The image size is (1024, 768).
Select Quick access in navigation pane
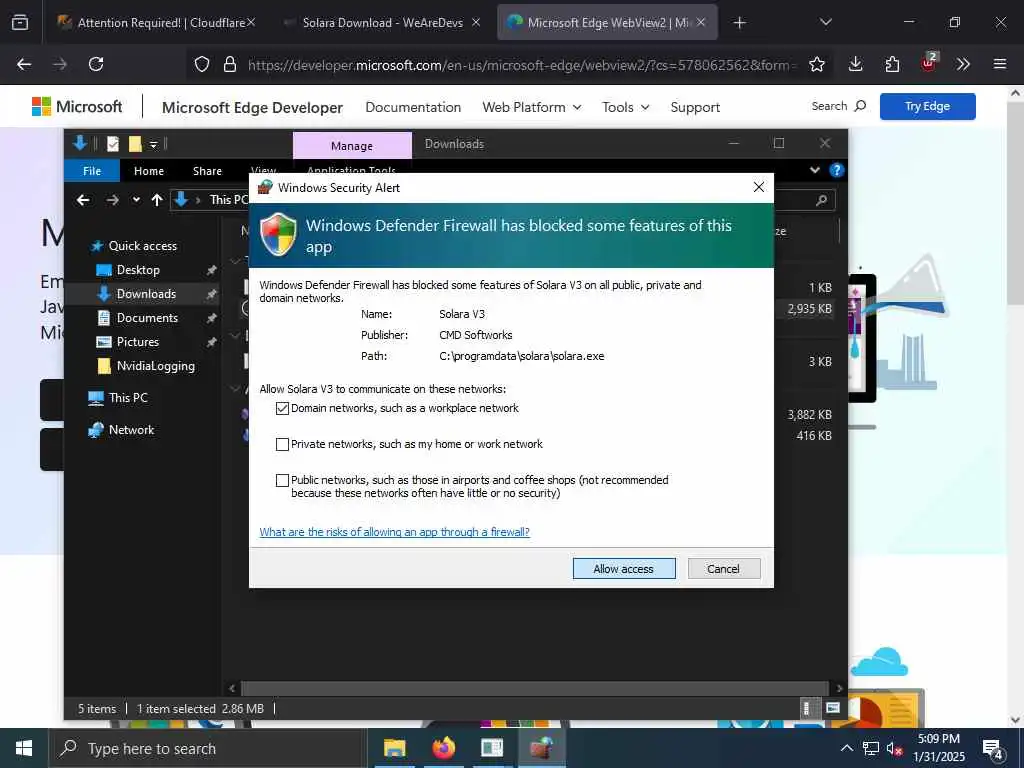tap(142, 246)
